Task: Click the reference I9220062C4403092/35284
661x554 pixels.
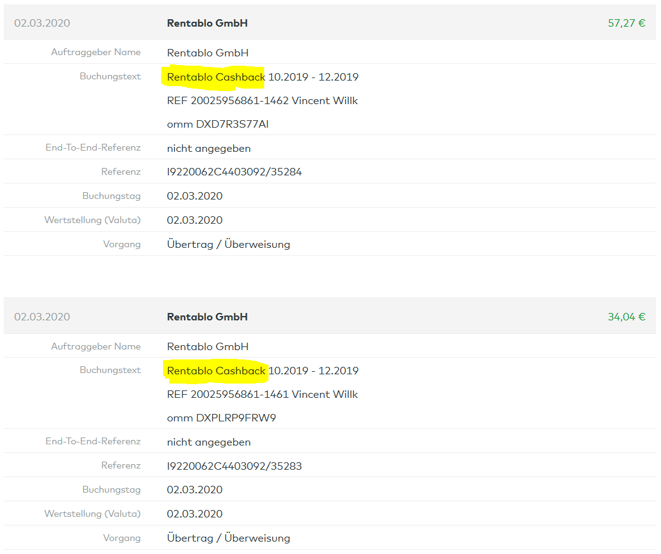Action: coord(234,172)
